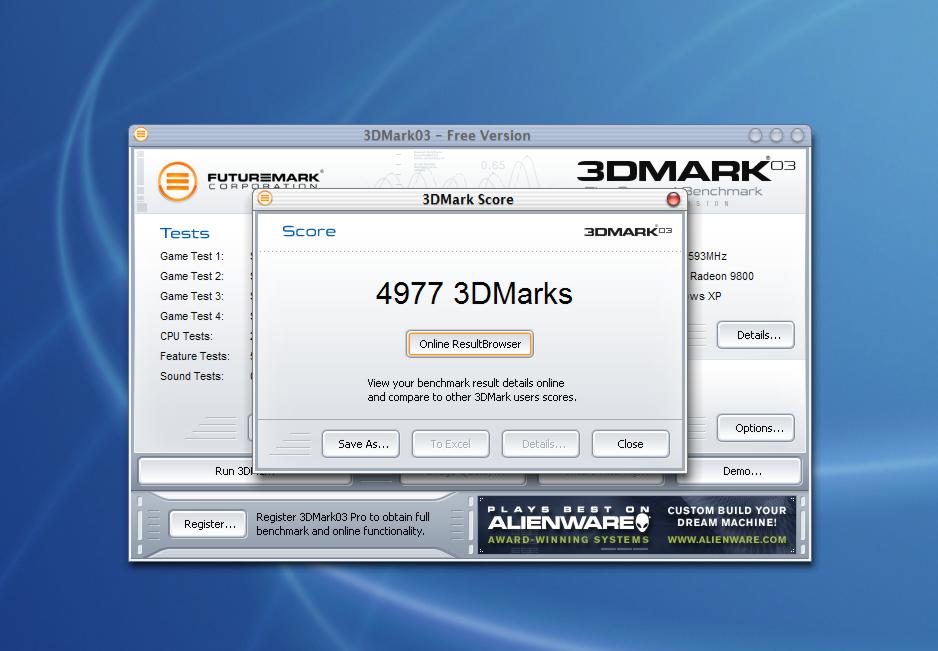Click the Score heading in the dialog

tap(309, 231)
